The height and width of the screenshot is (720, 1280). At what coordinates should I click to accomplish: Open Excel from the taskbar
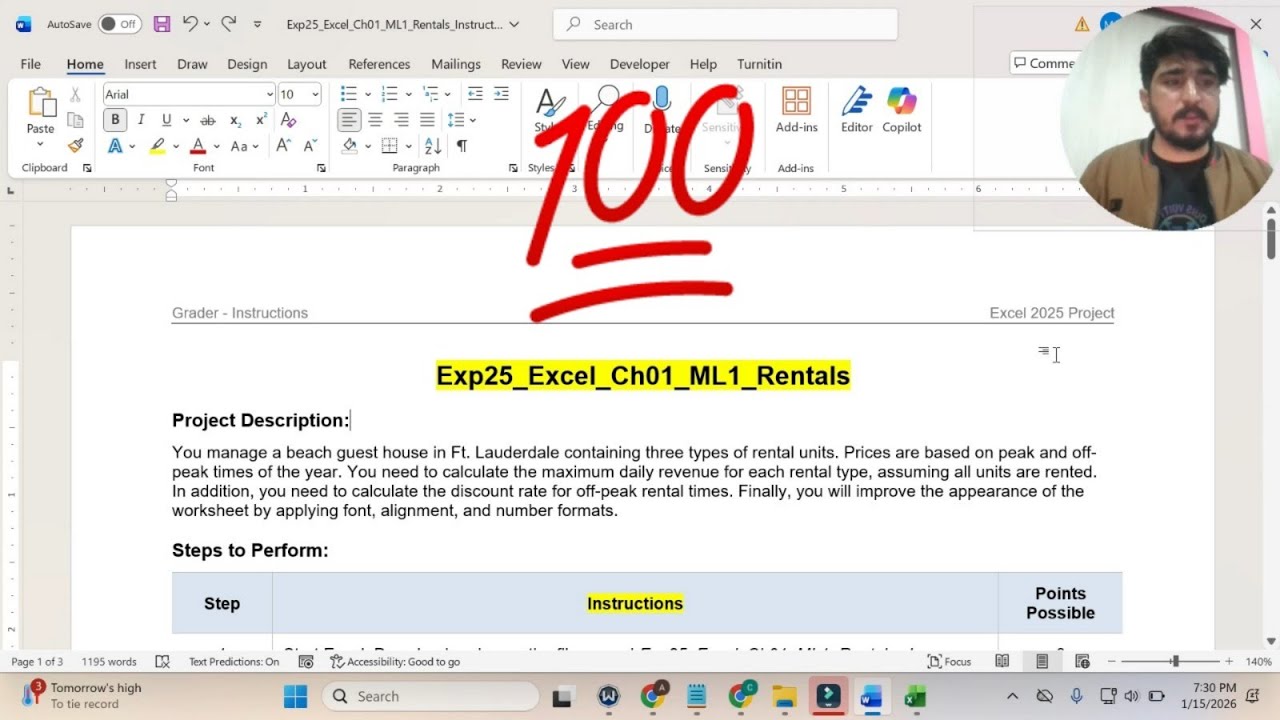[914, 697]
